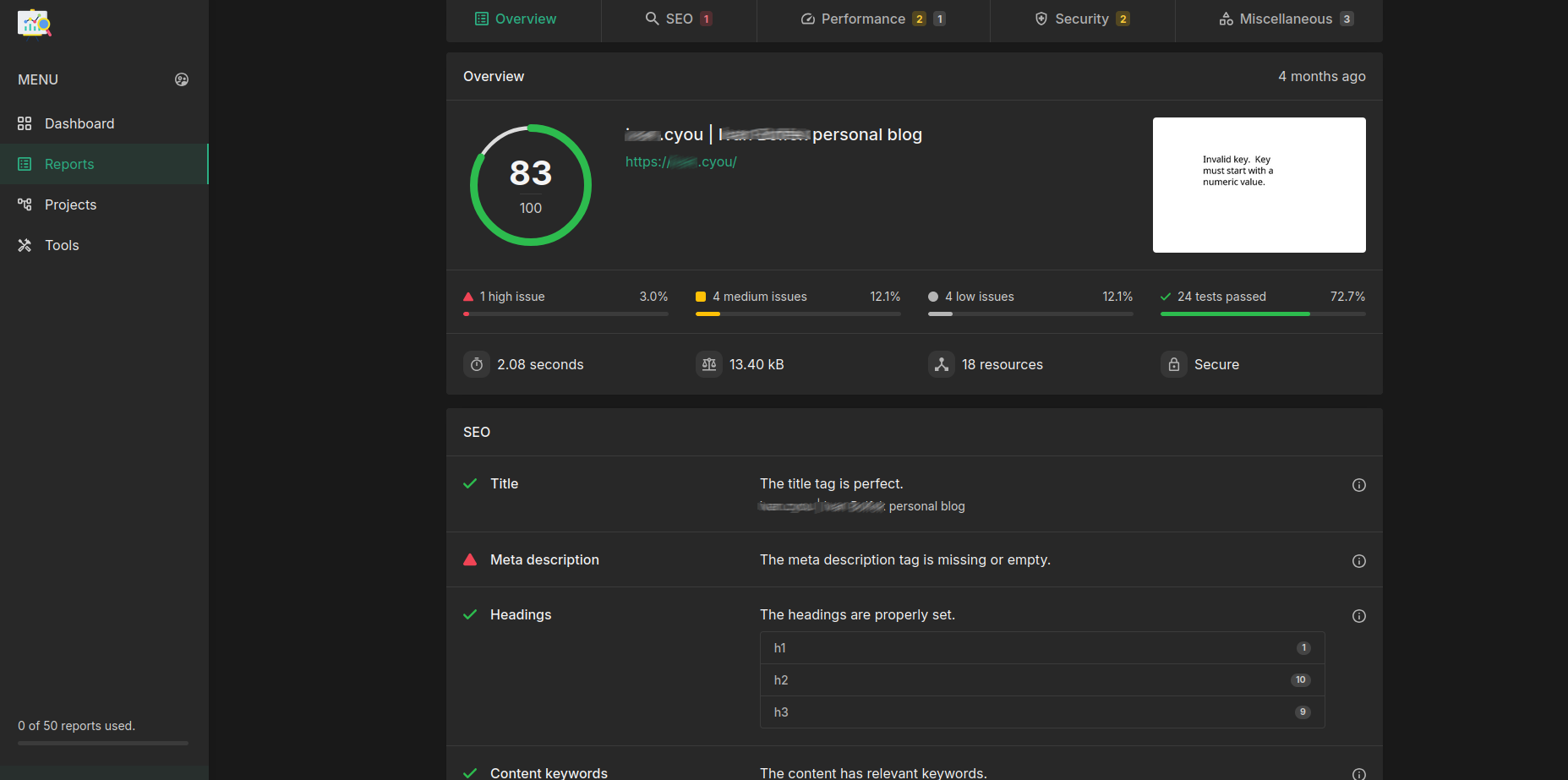
Task: Click the reports usage progress bar
Action: (x=102, y=743)
